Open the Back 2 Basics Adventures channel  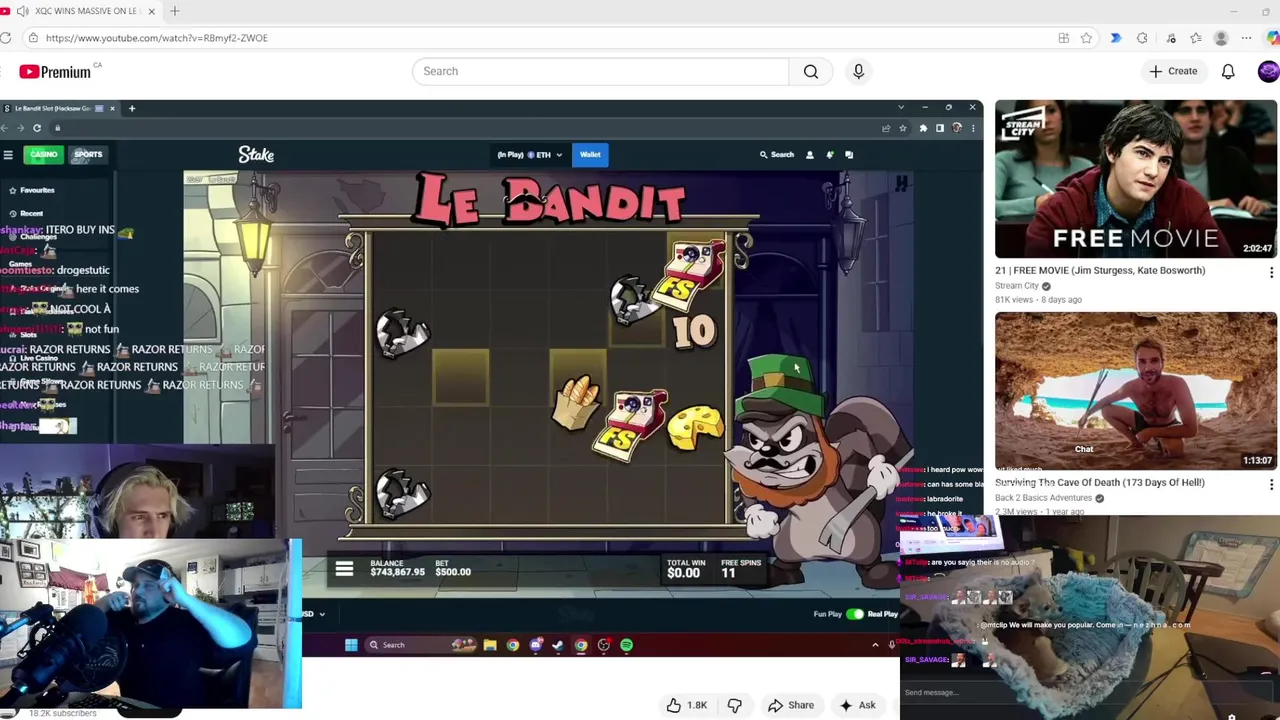1043,498
